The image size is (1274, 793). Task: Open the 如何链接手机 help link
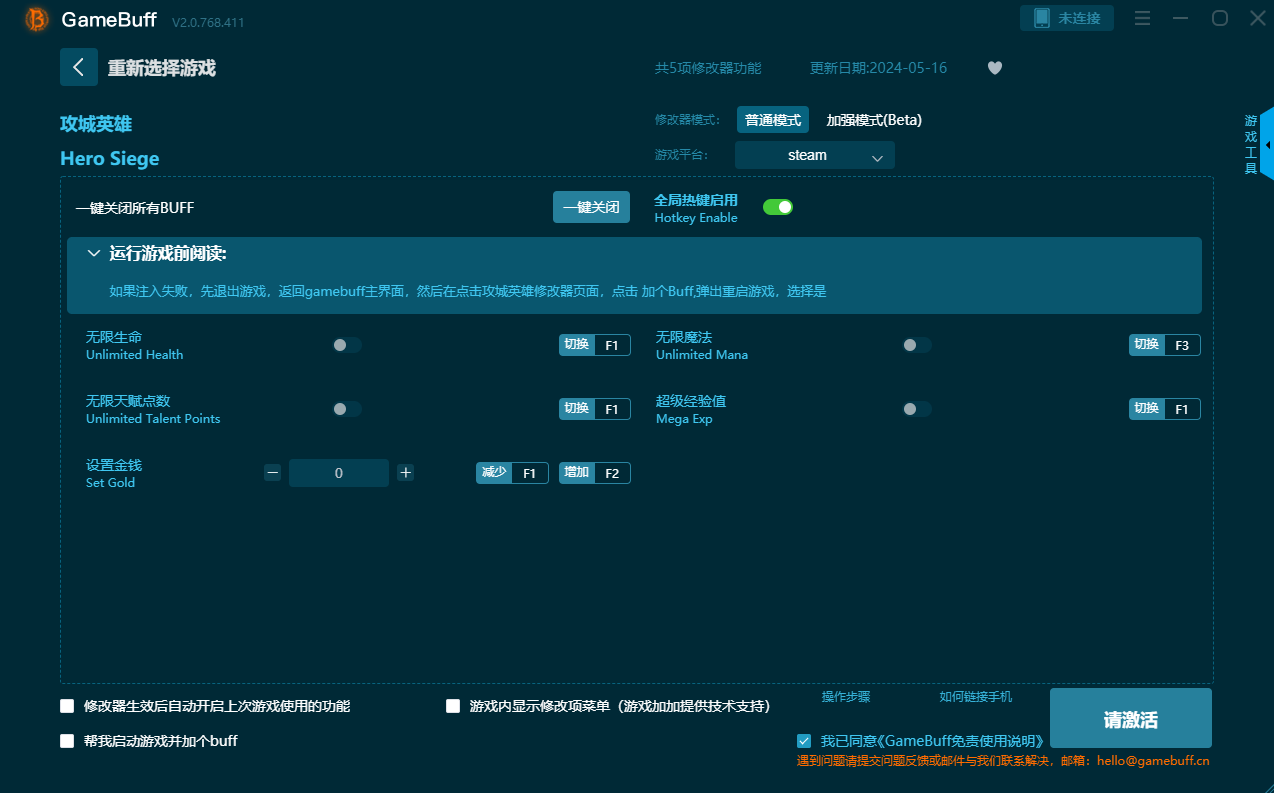pyautogui.click(x=975, y=696)
